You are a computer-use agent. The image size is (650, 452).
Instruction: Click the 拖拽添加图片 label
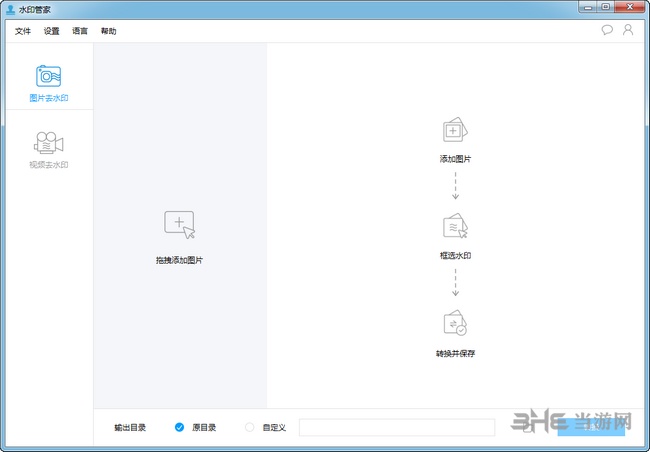179,260
